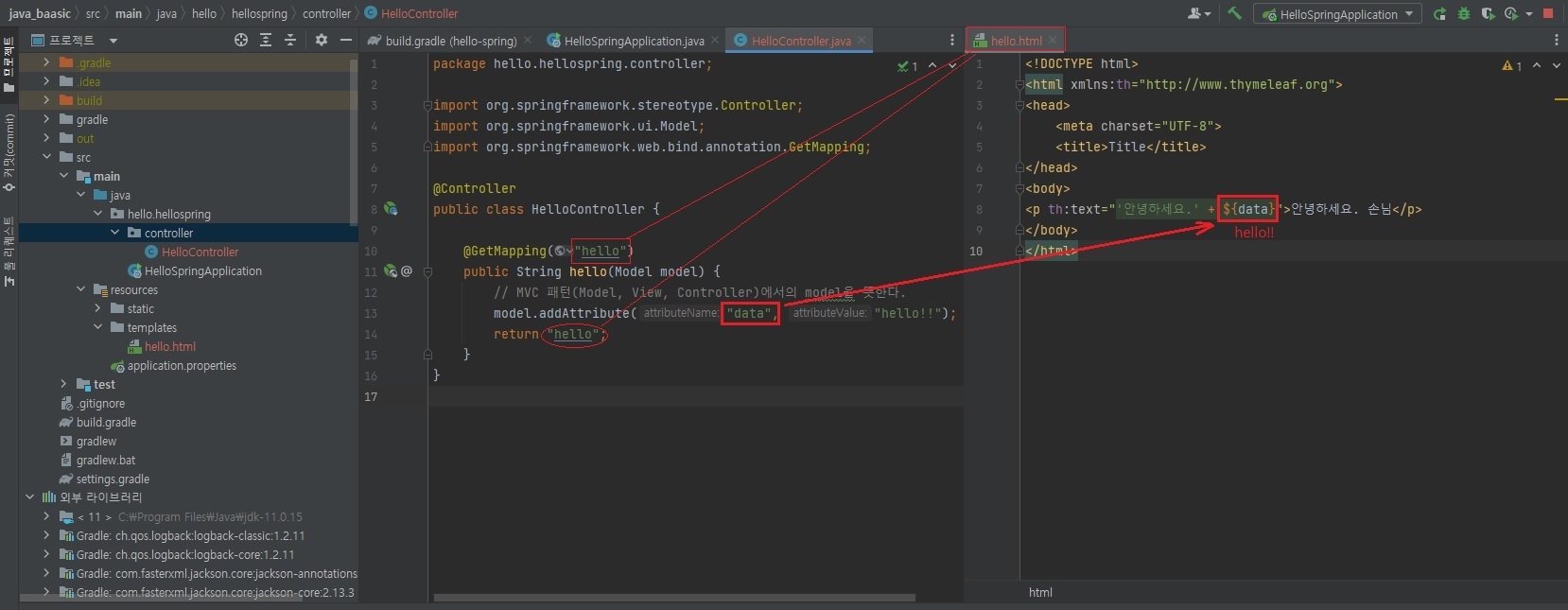Viewport: 1568px width, 610px height.
Task: Click the globe icon inside GetMapping annotation
Action: 560,252
